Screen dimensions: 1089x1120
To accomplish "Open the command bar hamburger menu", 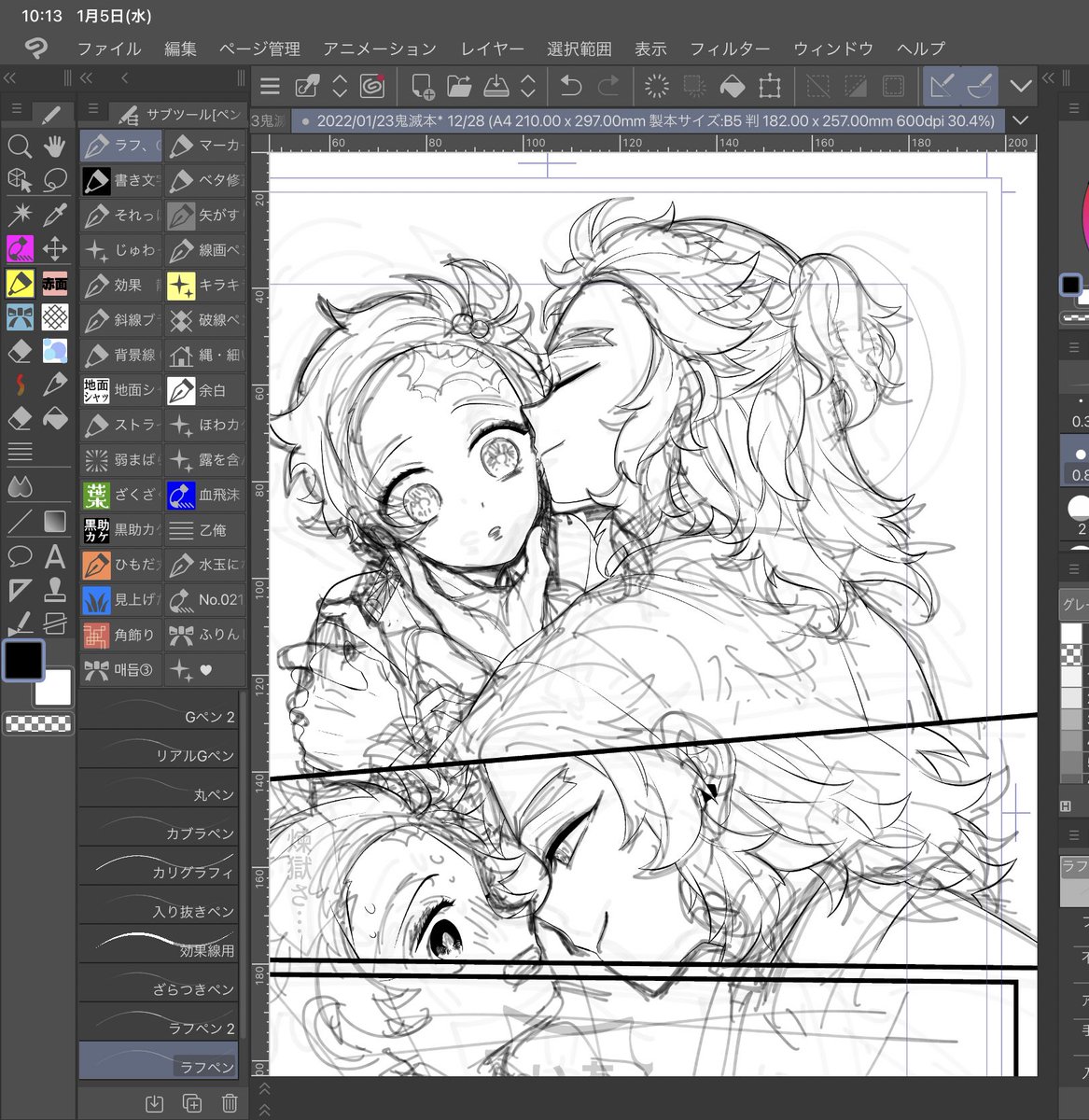I will point(271,87).
